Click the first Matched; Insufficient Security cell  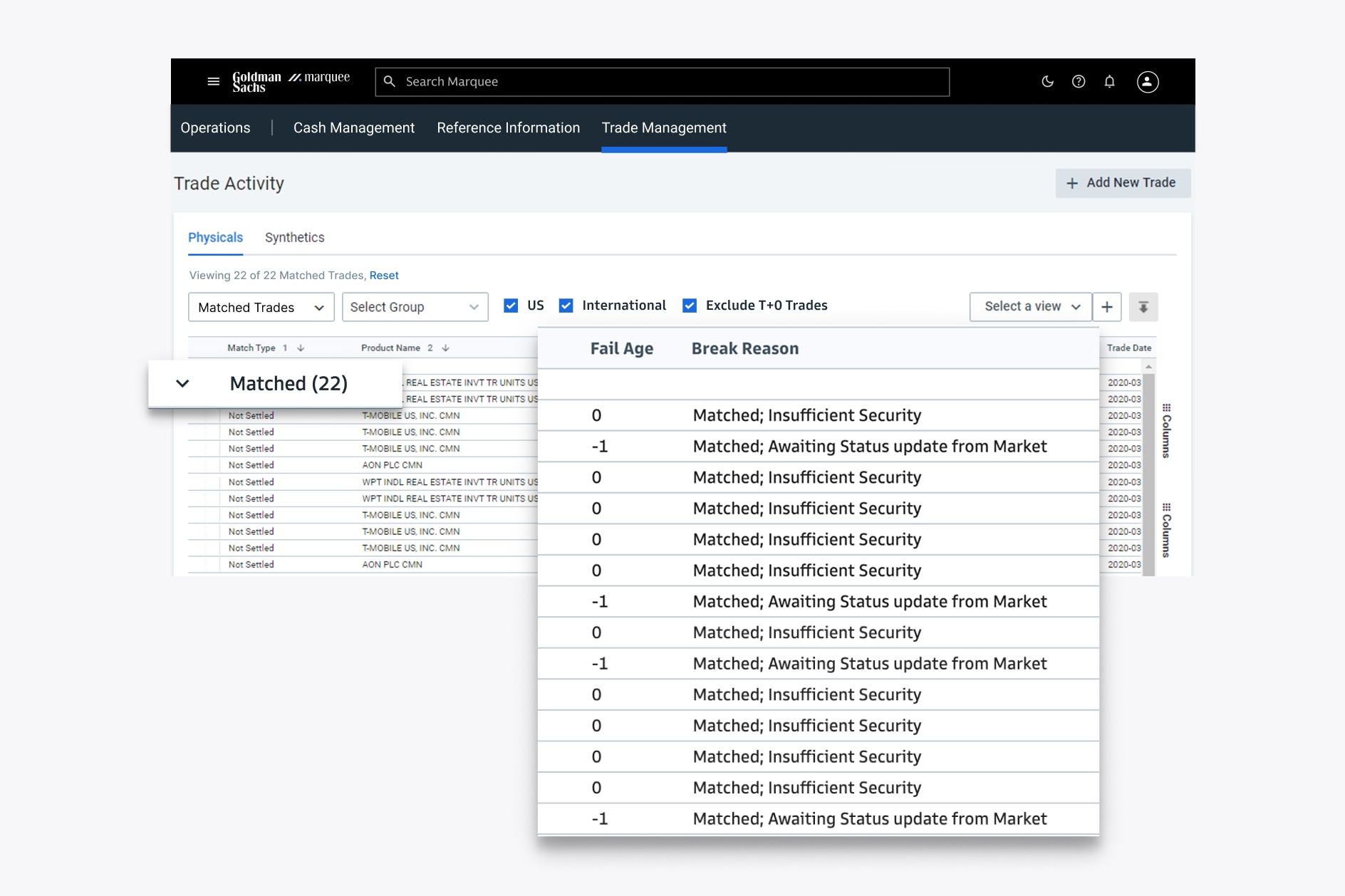coord(807,415)
